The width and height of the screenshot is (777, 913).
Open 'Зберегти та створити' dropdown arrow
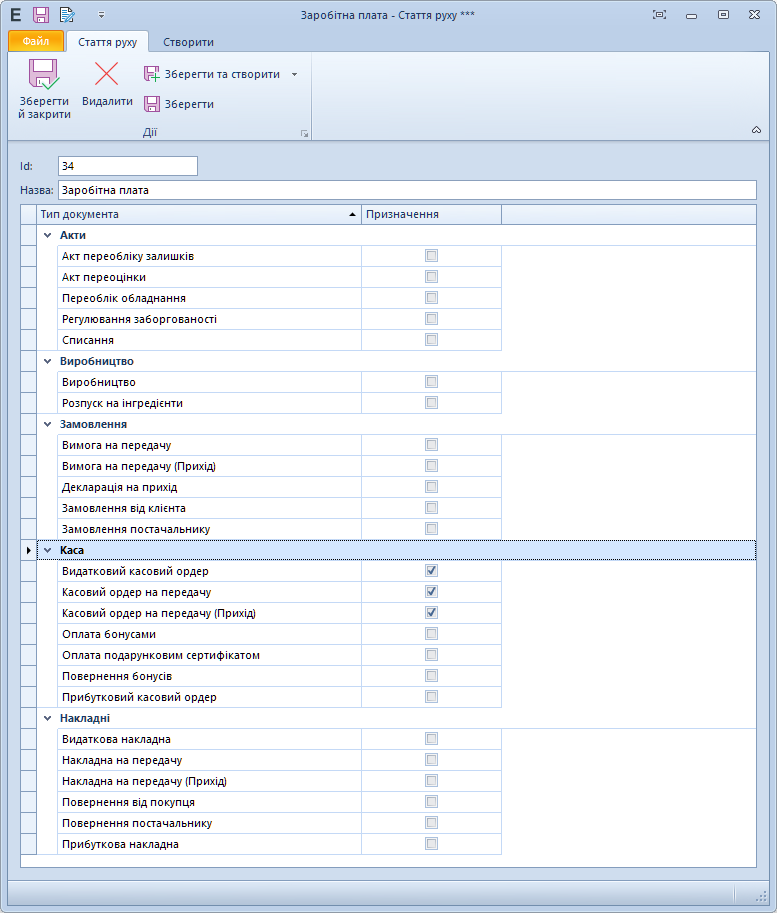(294, 74)
